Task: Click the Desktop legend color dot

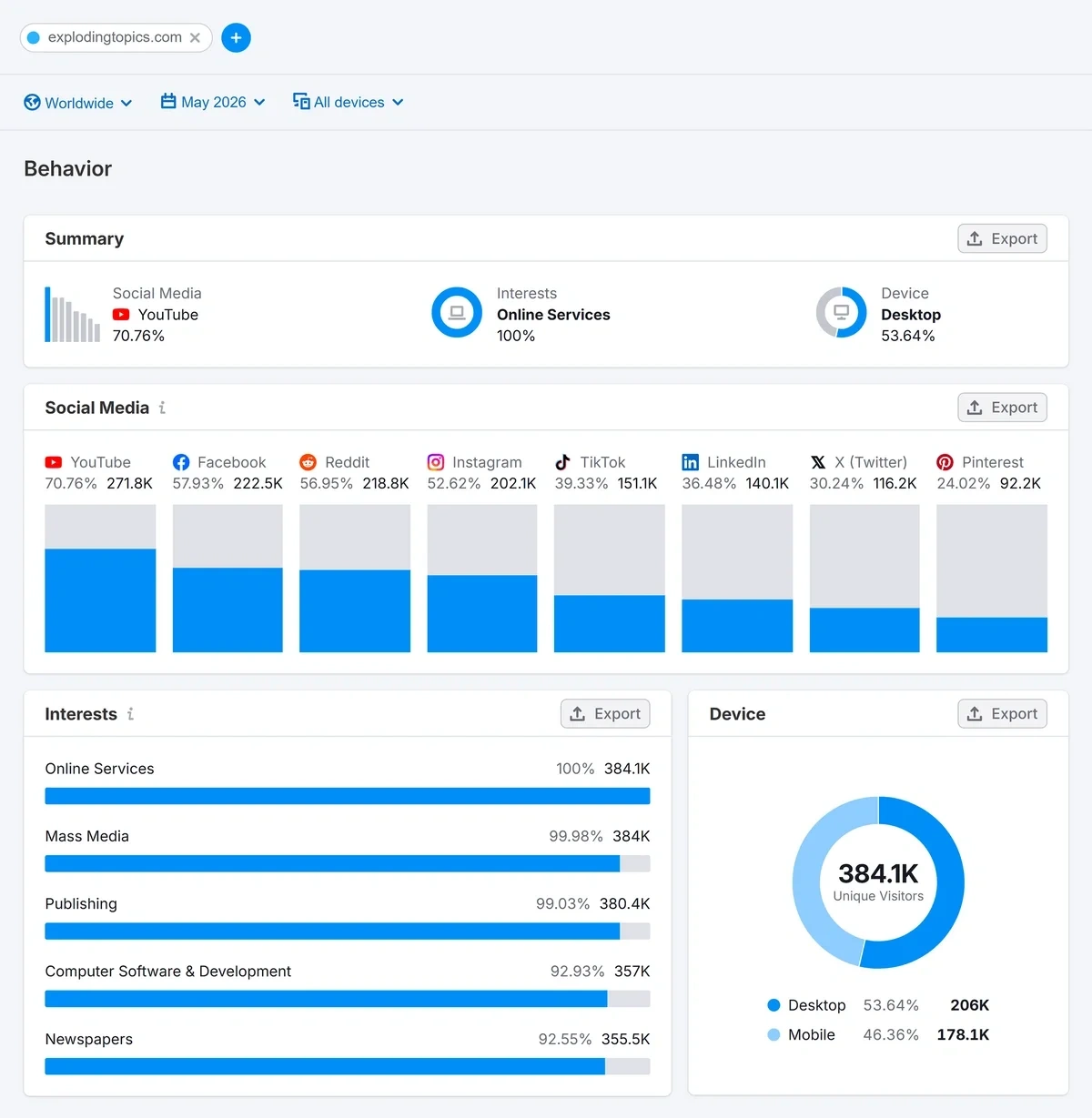Action: click(x=773, y=1005)
